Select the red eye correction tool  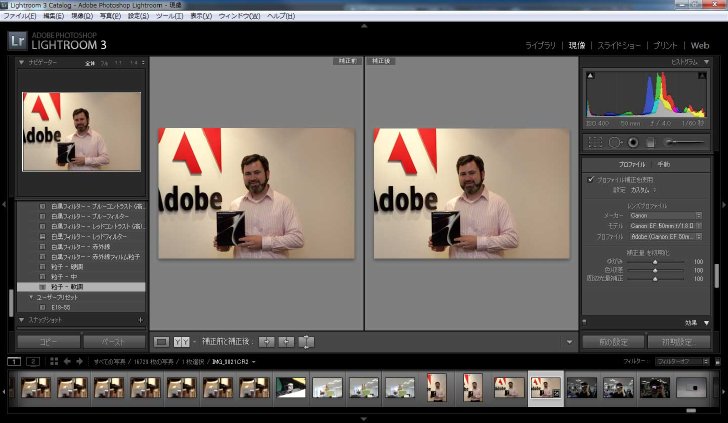[633, 143]
